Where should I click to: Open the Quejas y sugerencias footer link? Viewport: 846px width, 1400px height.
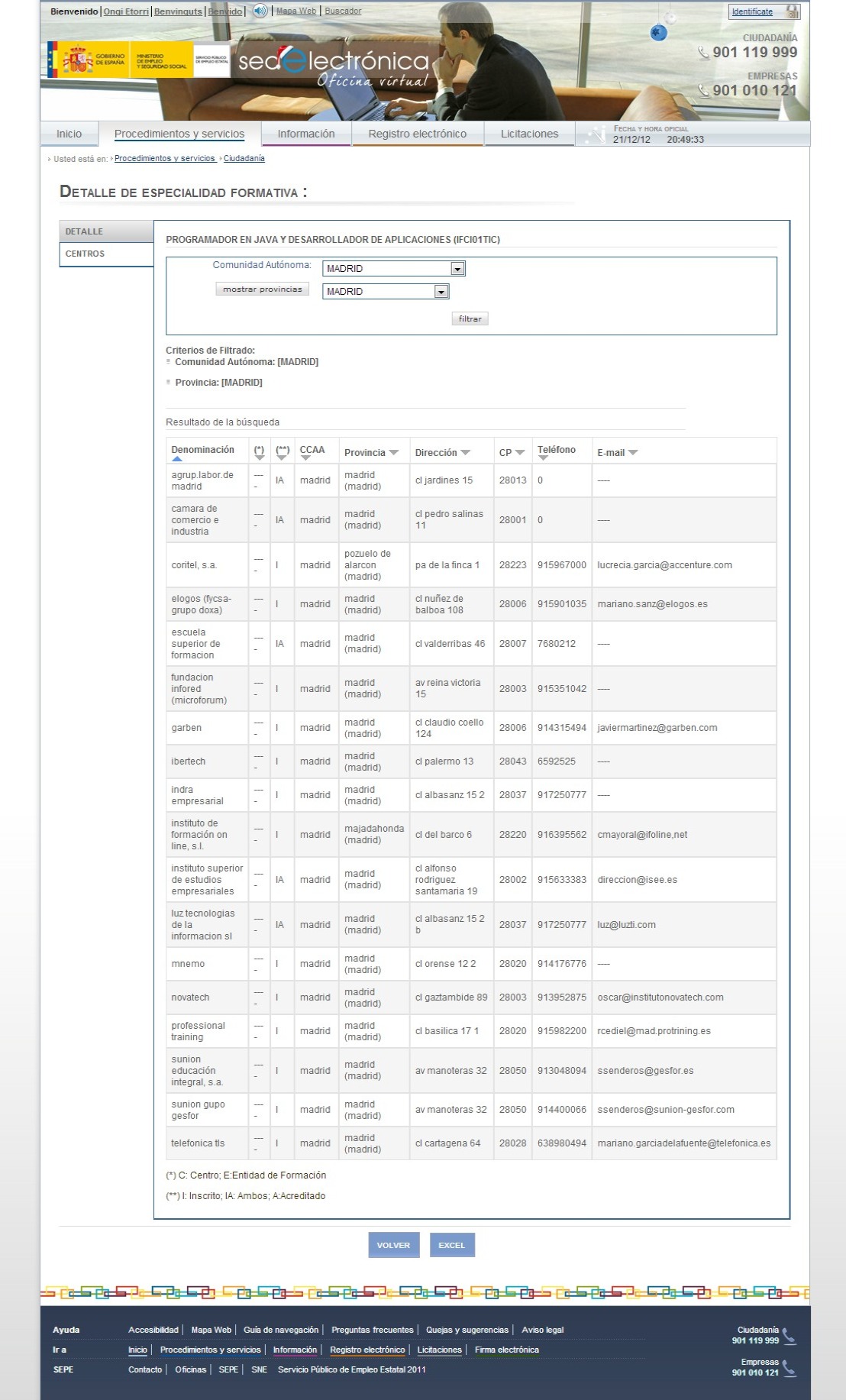(x=467, y=1330)
